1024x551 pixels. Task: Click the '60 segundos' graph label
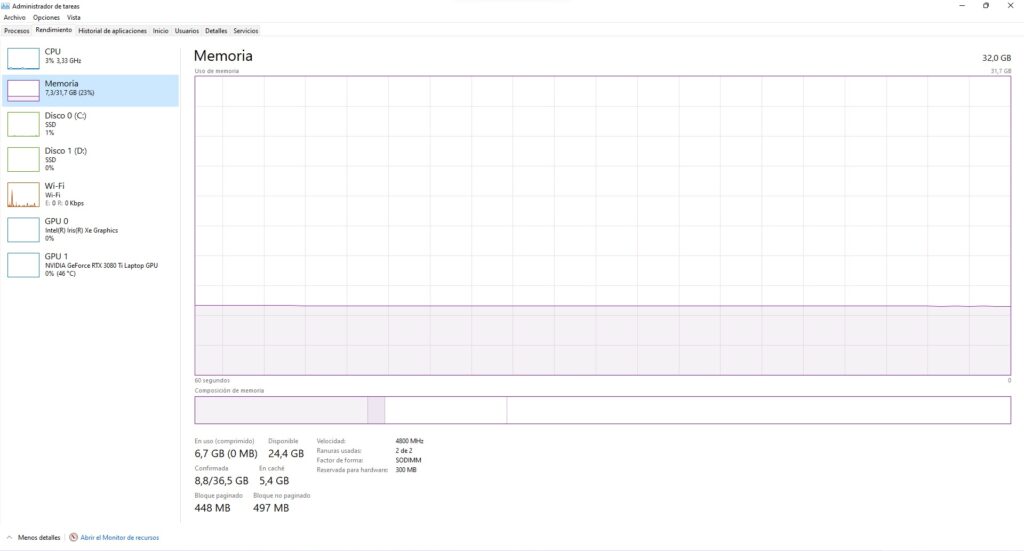pos(212,380)
